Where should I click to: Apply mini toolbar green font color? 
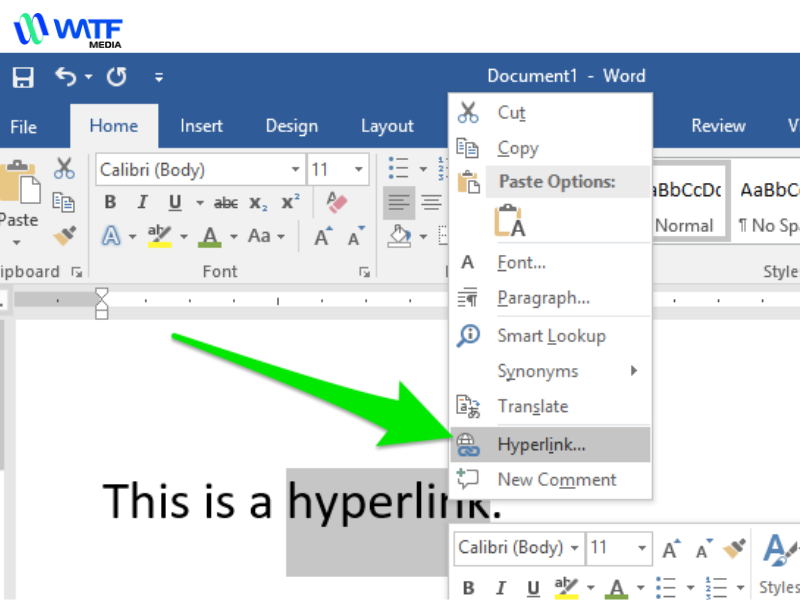[x=616, y=588]
